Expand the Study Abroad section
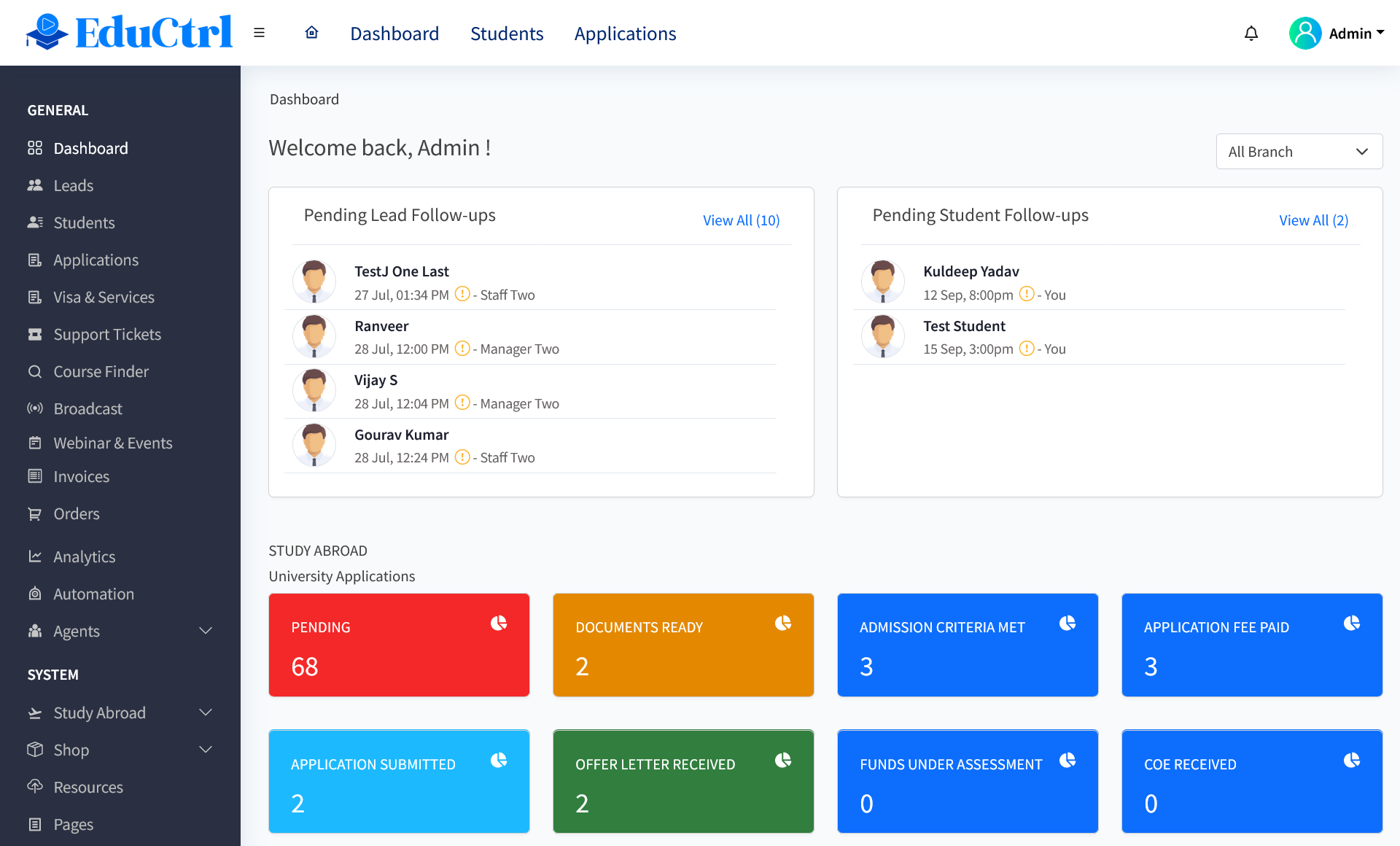The width and height of the screenshot is (1400, 846). click(x=205, y=713)
